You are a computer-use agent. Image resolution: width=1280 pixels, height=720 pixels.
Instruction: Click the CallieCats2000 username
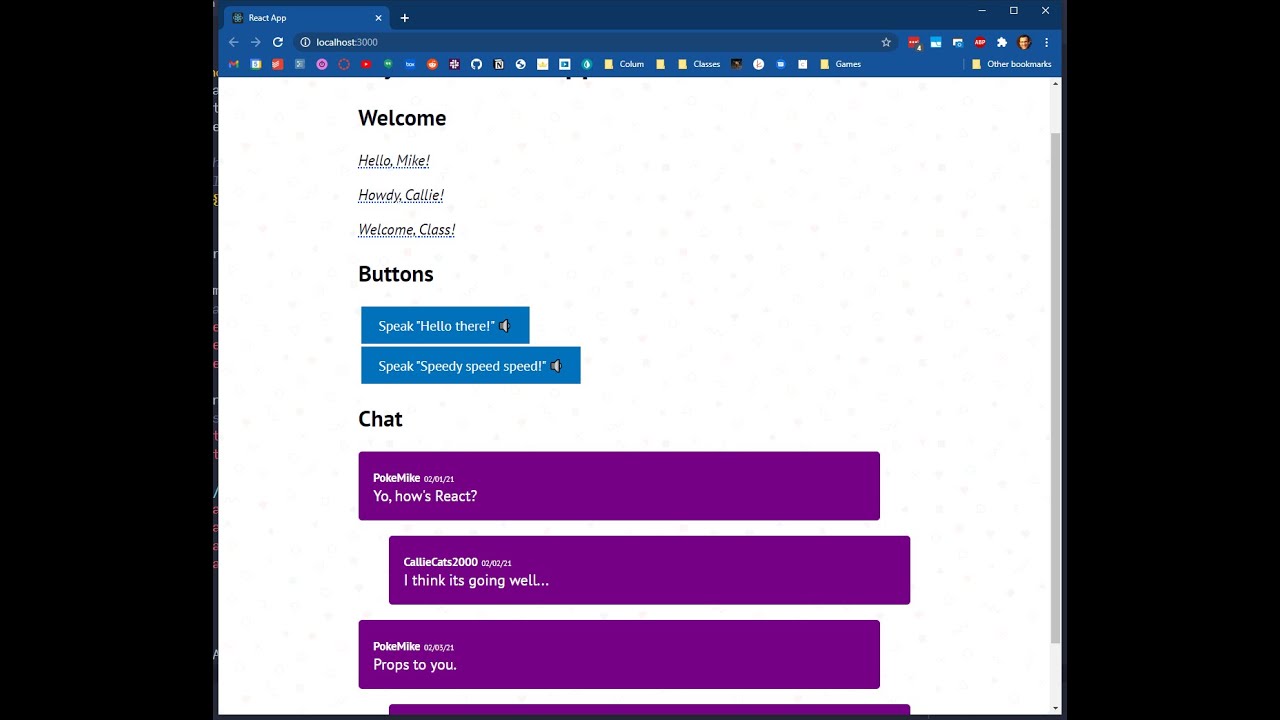click(440, 562)
